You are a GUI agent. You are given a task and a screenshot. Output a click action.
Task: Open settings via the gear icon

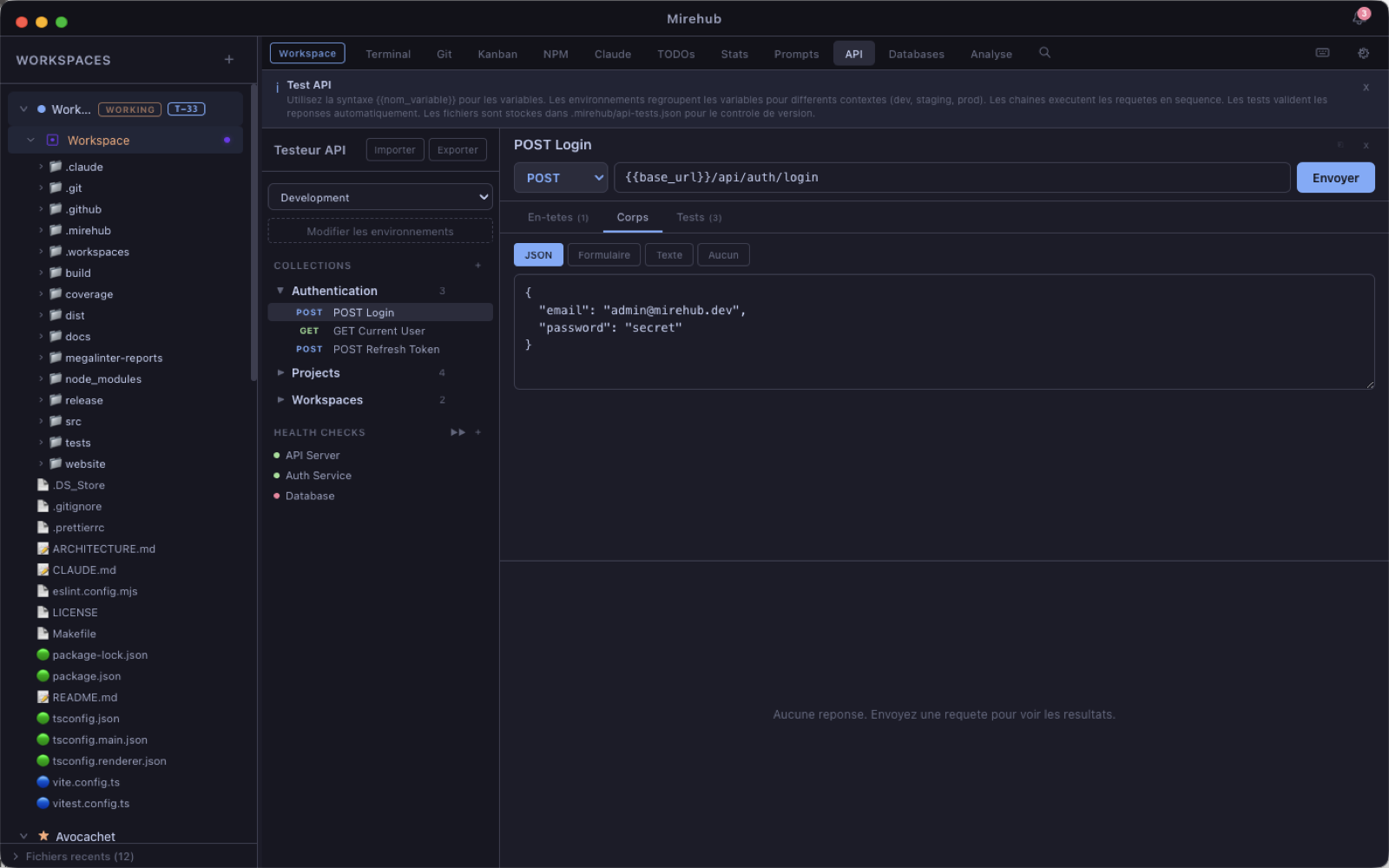click(1363, 53)
